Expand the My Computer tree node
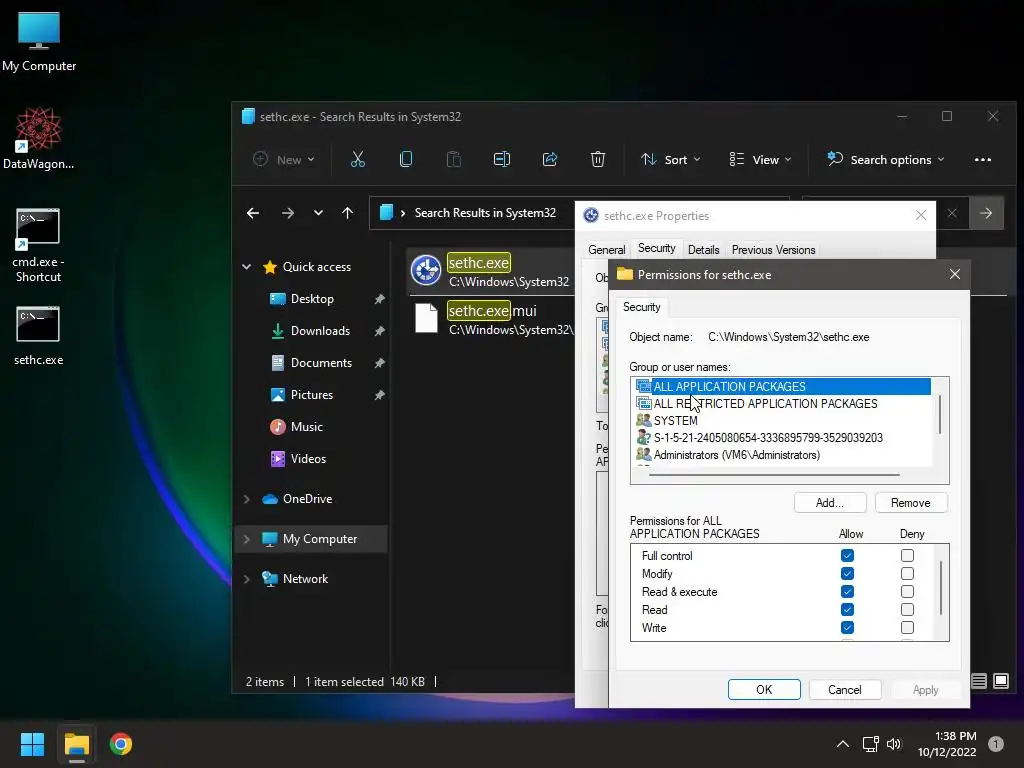Screen dimensions: 1024x768 click(247, 539)
